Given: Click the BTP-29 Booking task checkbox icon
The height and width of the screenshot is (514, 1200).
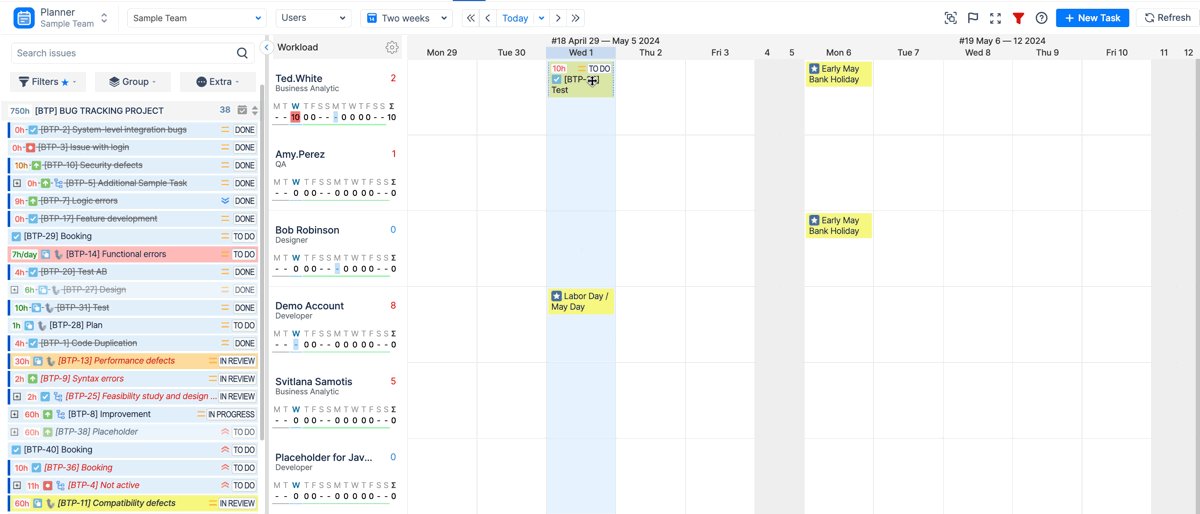Looking at the screenshot, I should tap(16, 237).
